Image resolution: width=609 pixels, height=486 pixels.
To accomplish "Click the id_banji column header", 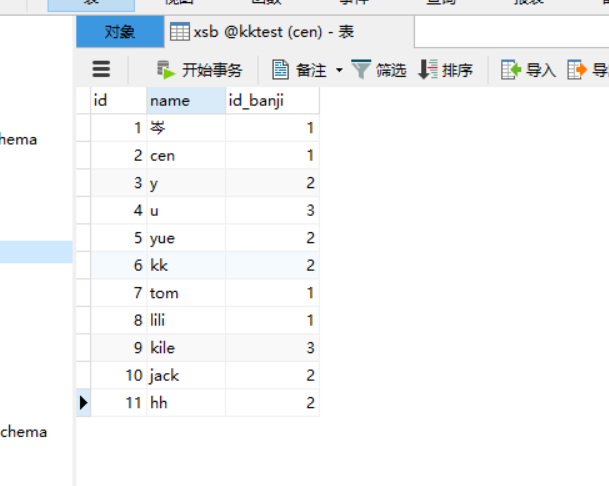I will coord(272,101).
